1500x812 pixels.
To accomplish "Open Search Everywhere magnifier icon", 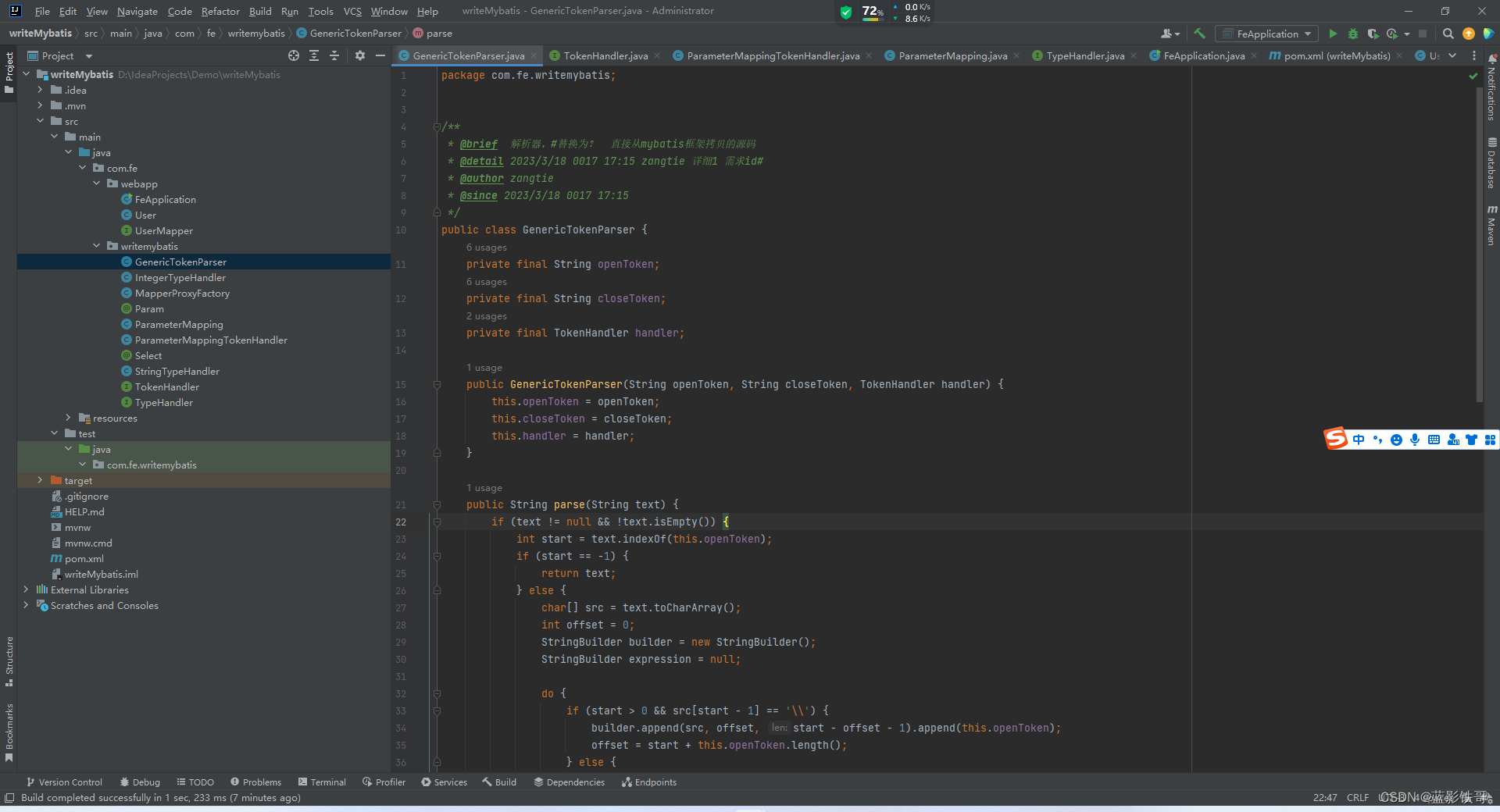I will pos(1448,34).
